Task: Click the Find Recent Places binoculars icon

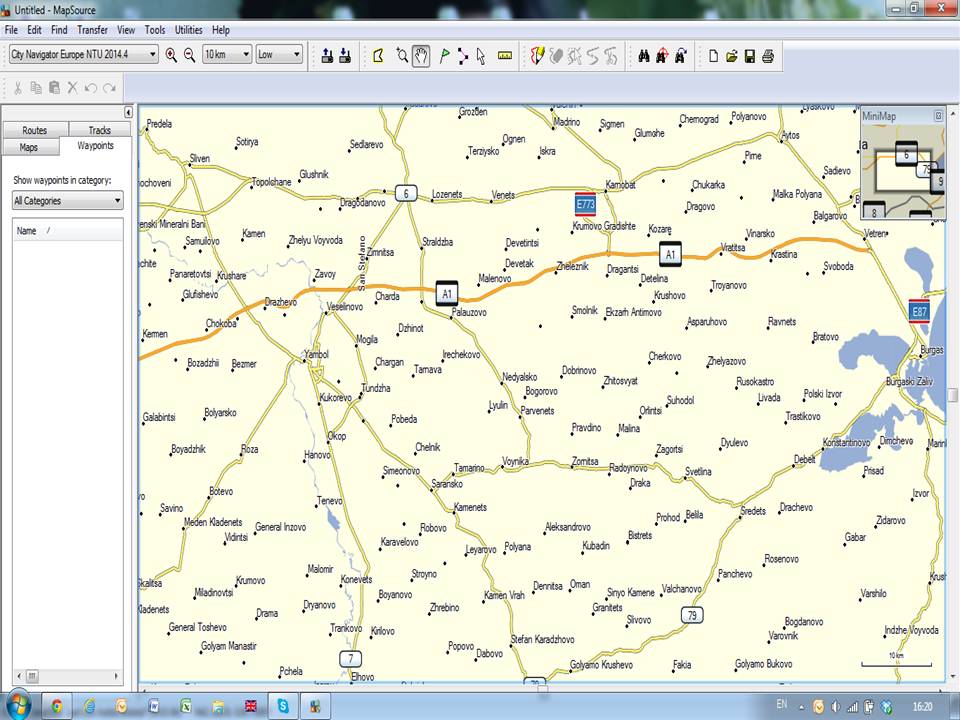Action: point(680,56)
